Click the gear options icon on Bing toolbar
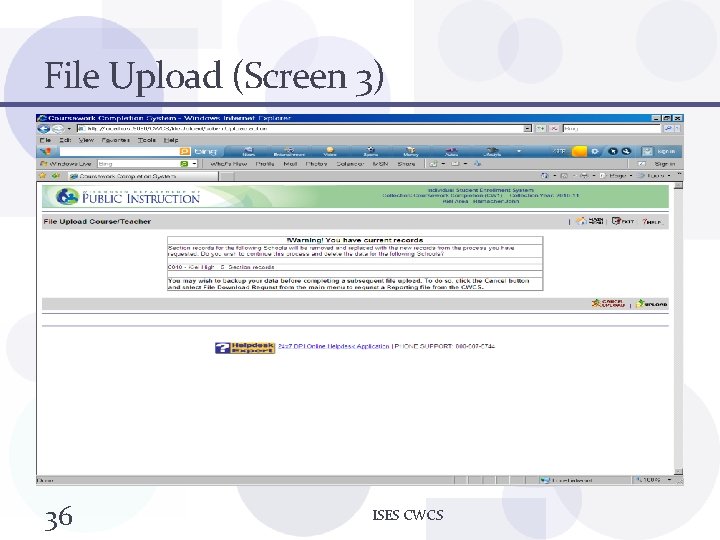This screenshot has width=720, height=540. 595,151
